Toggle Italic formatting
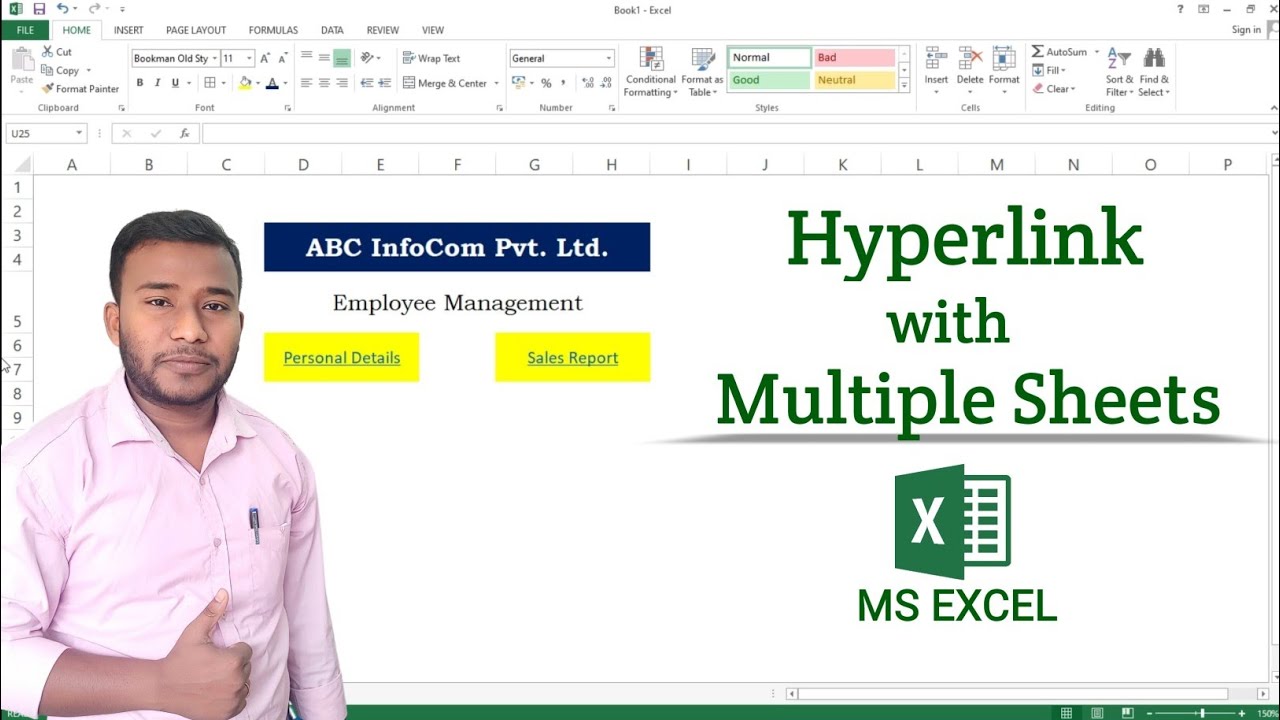This screenshot has width=1280, height=720. click(158, 83)
